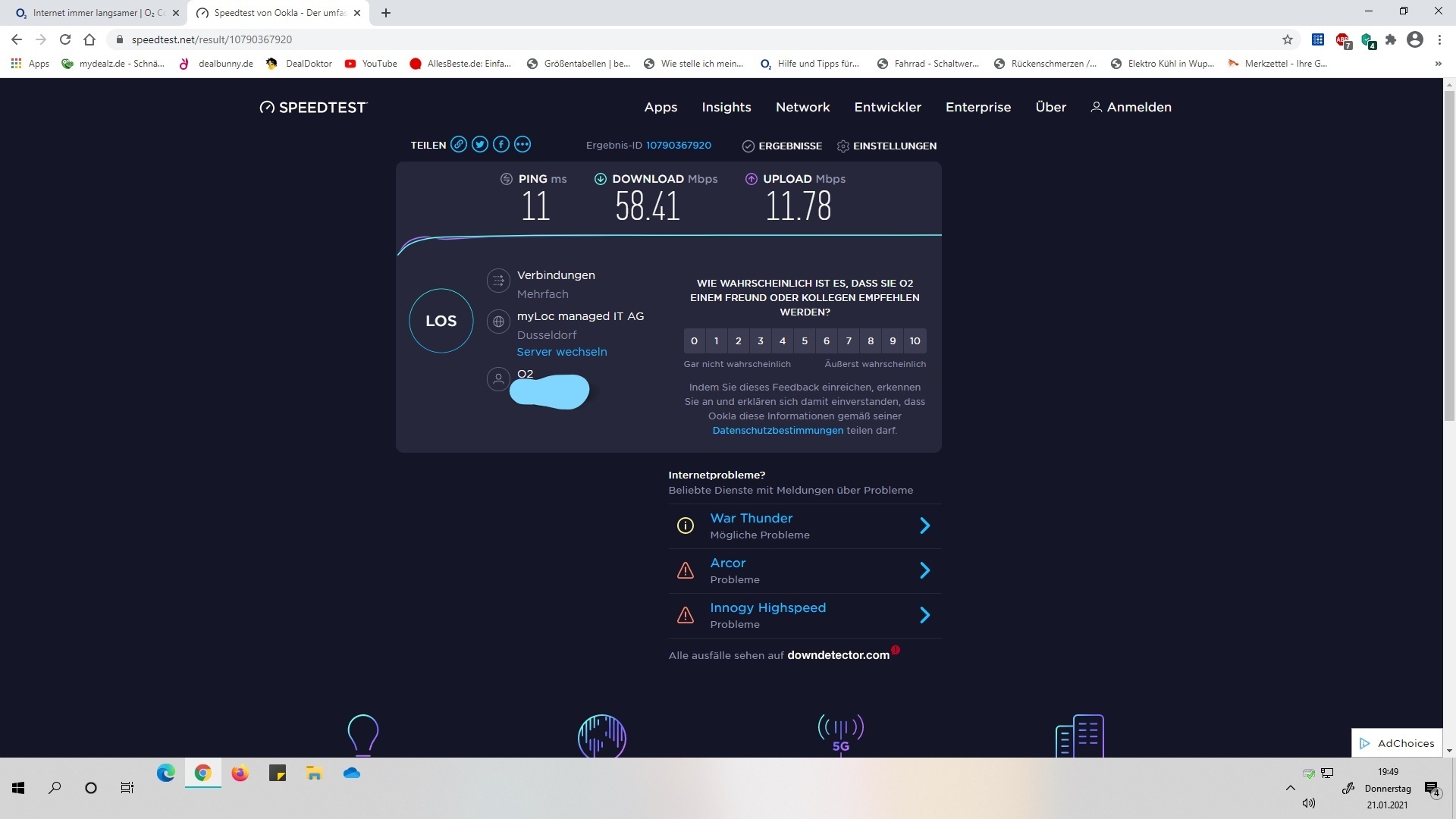The height and width of the screenshot is (819, 1456).
Task: Open EINSTELLUNGEN gear settings
Action: pos(886,146)
